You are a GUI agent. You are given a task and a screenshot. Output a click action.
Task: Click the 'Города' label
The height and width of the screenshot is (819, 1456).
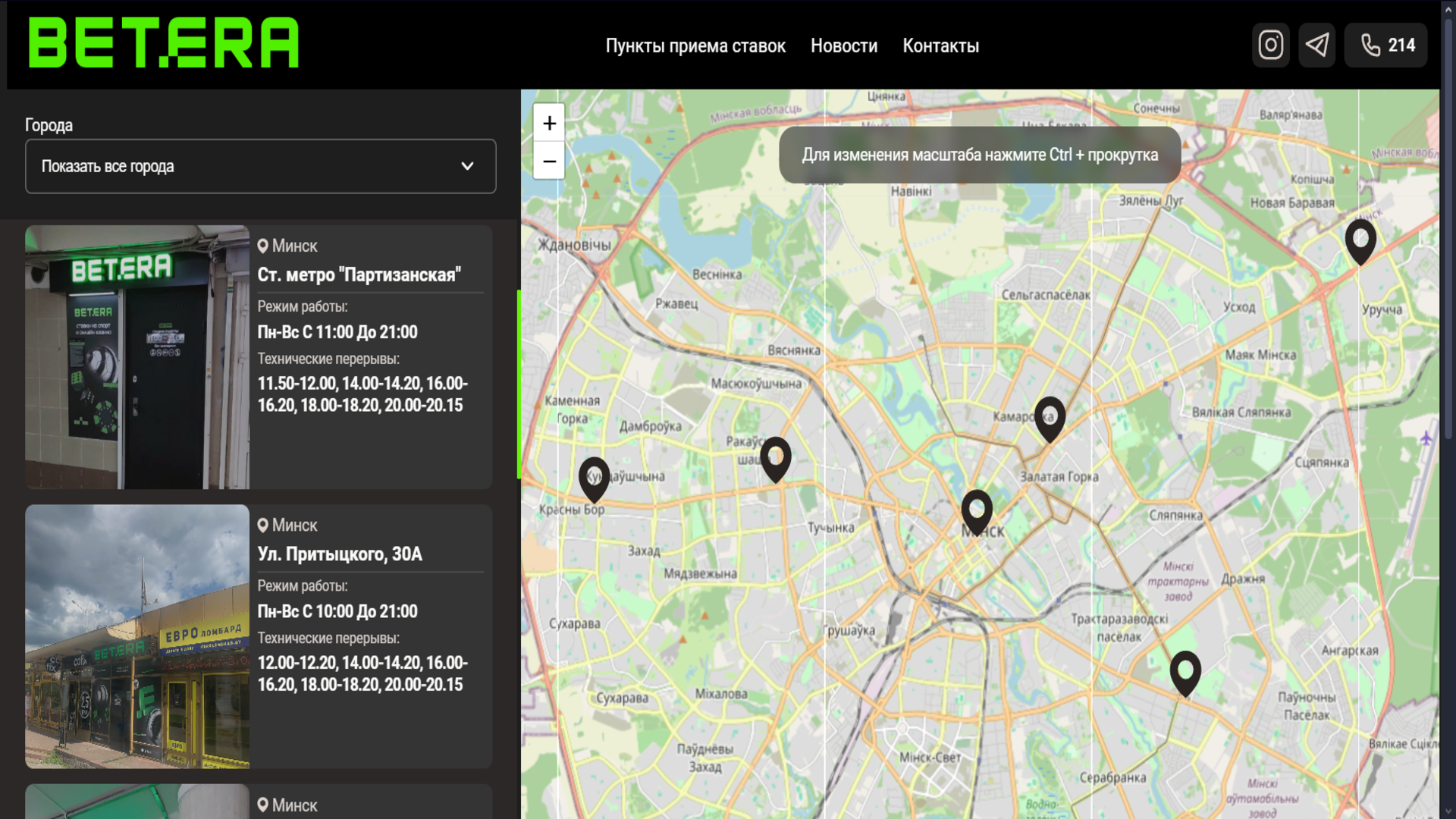click(49, 125)
